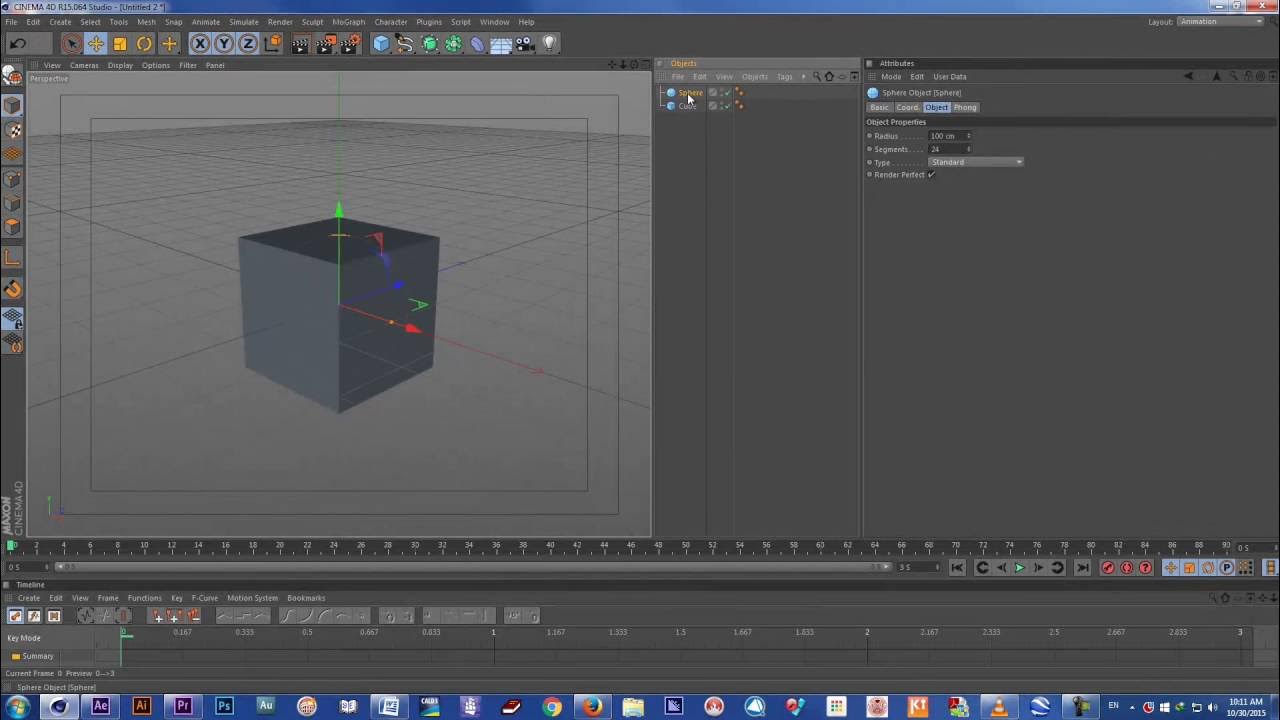The image size is (1280, 720).
Task: Select Summary row in Timeline
Action: pos(38,656)
